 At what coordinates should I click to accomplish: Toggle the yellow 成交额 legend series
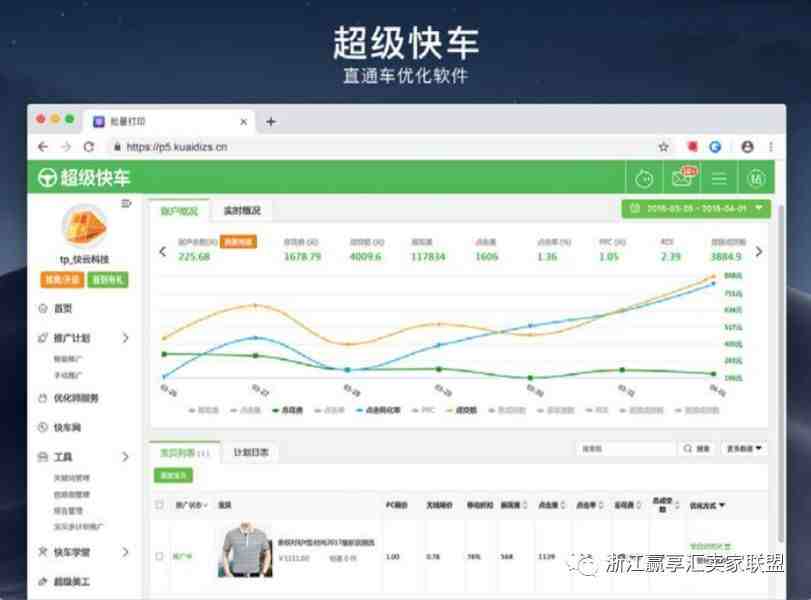click(461, 410)
